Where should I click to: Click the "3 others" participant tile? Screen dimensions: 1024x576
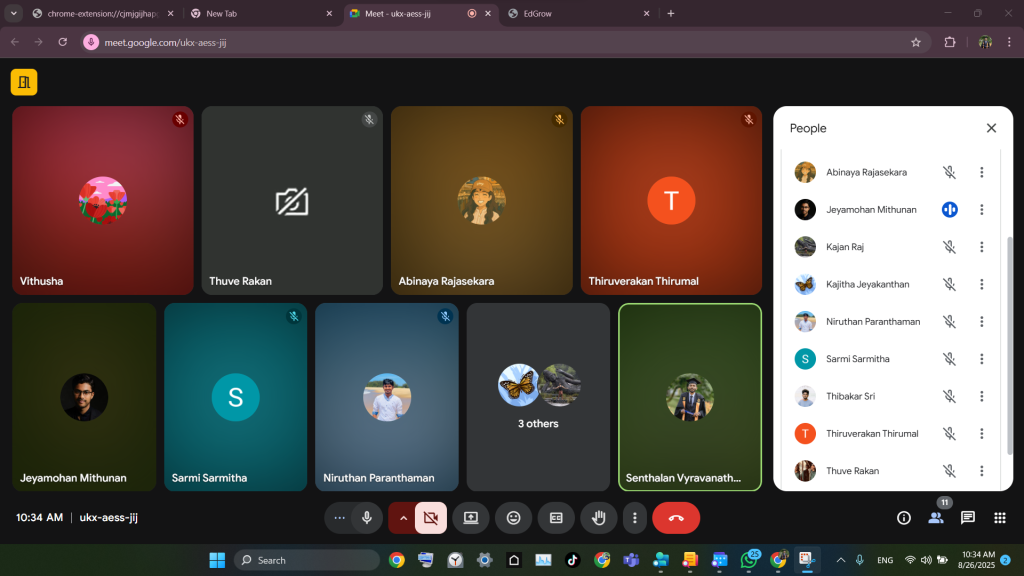coord(538,397)
